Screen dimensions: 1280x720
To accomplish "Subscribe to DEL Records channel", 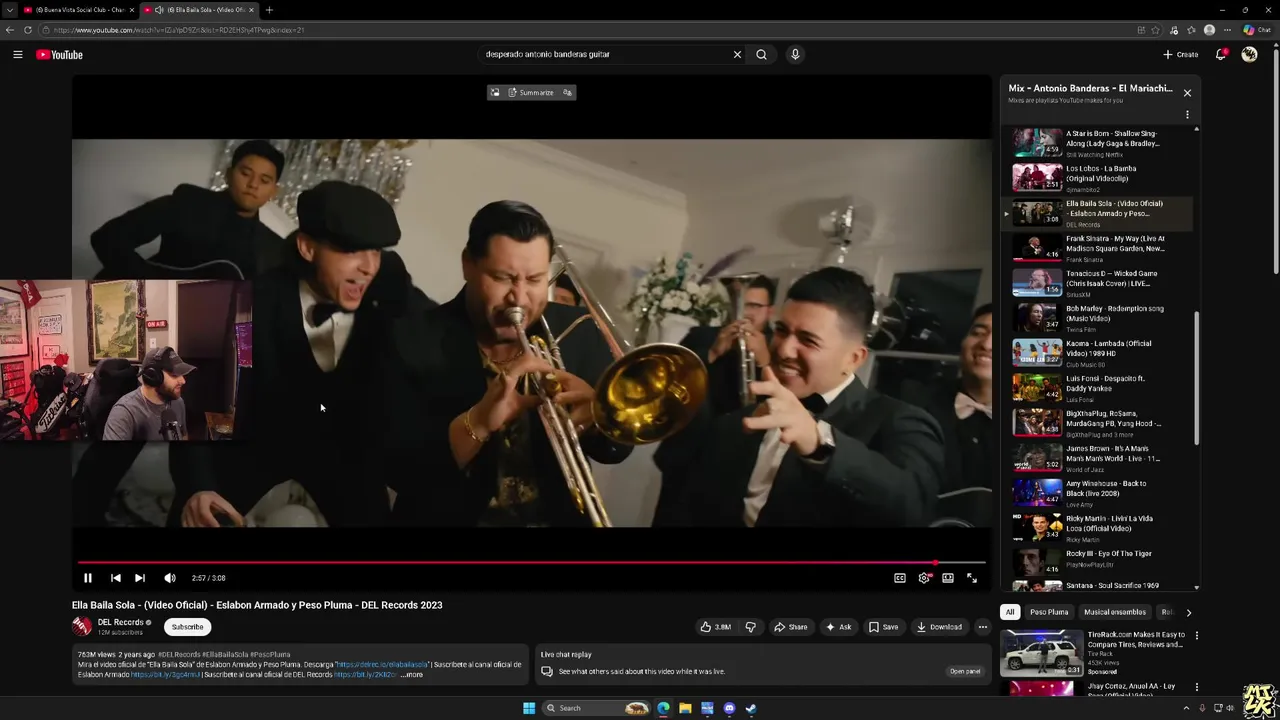I will point(187,627).
